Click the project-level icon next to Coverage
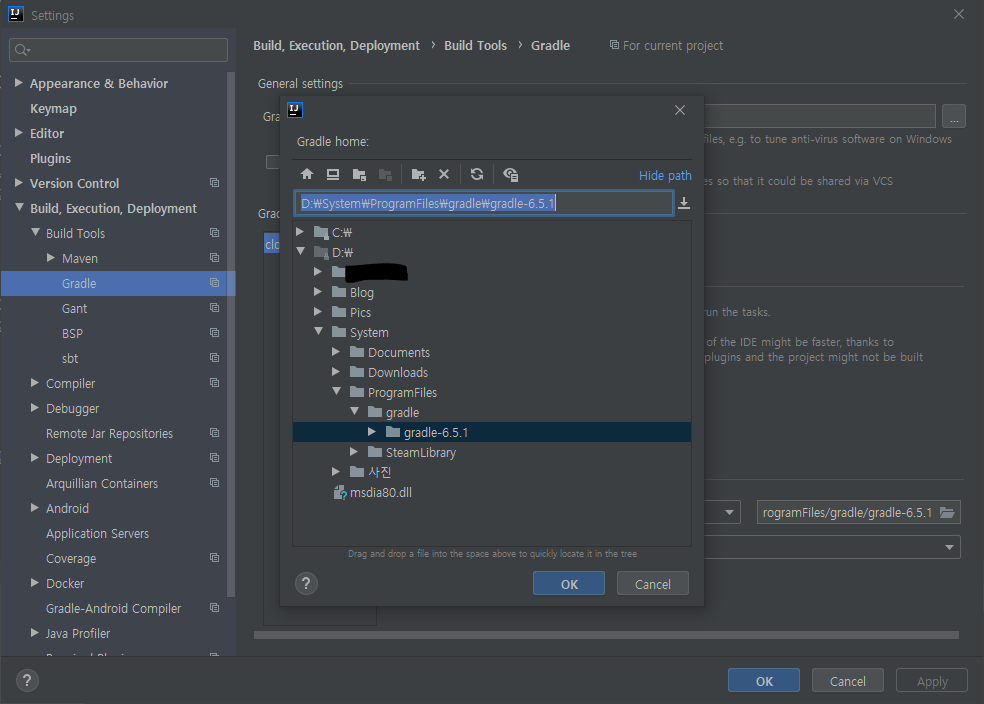 [x=215, y=558]
